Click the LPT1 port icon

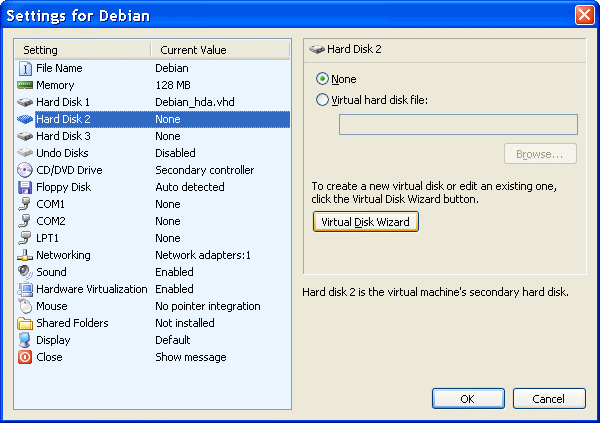click(x=25, y=238)
